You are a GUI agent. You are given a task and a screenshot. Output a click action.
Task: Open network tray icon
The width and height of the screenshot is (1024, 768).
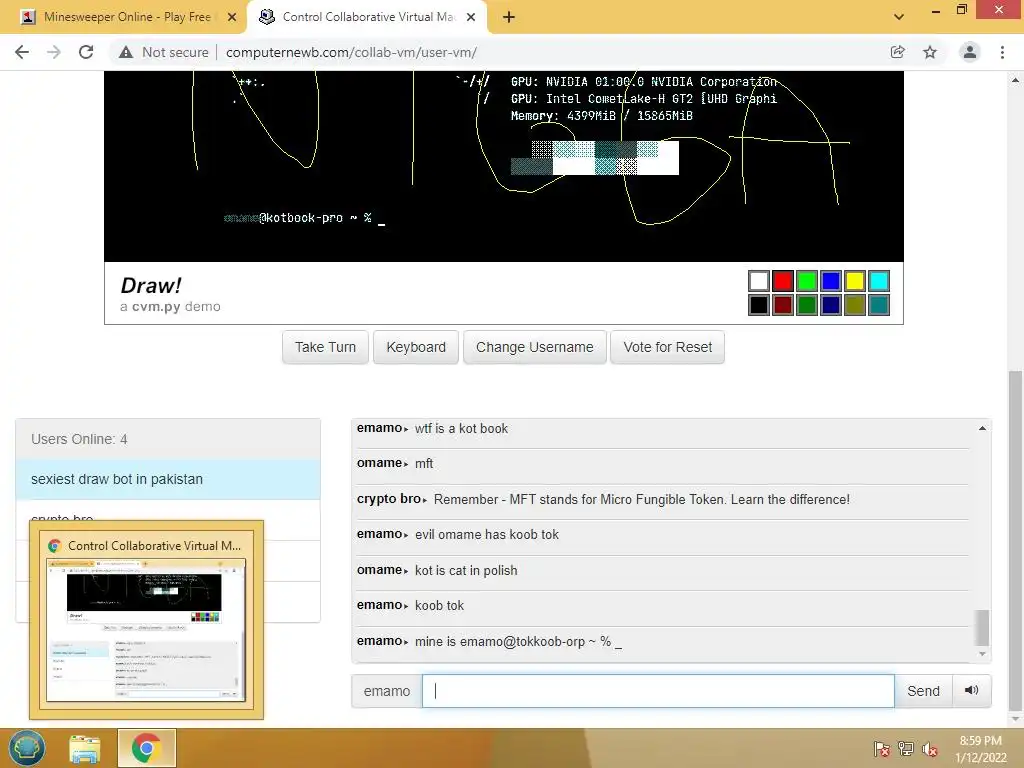coord(906,749)
